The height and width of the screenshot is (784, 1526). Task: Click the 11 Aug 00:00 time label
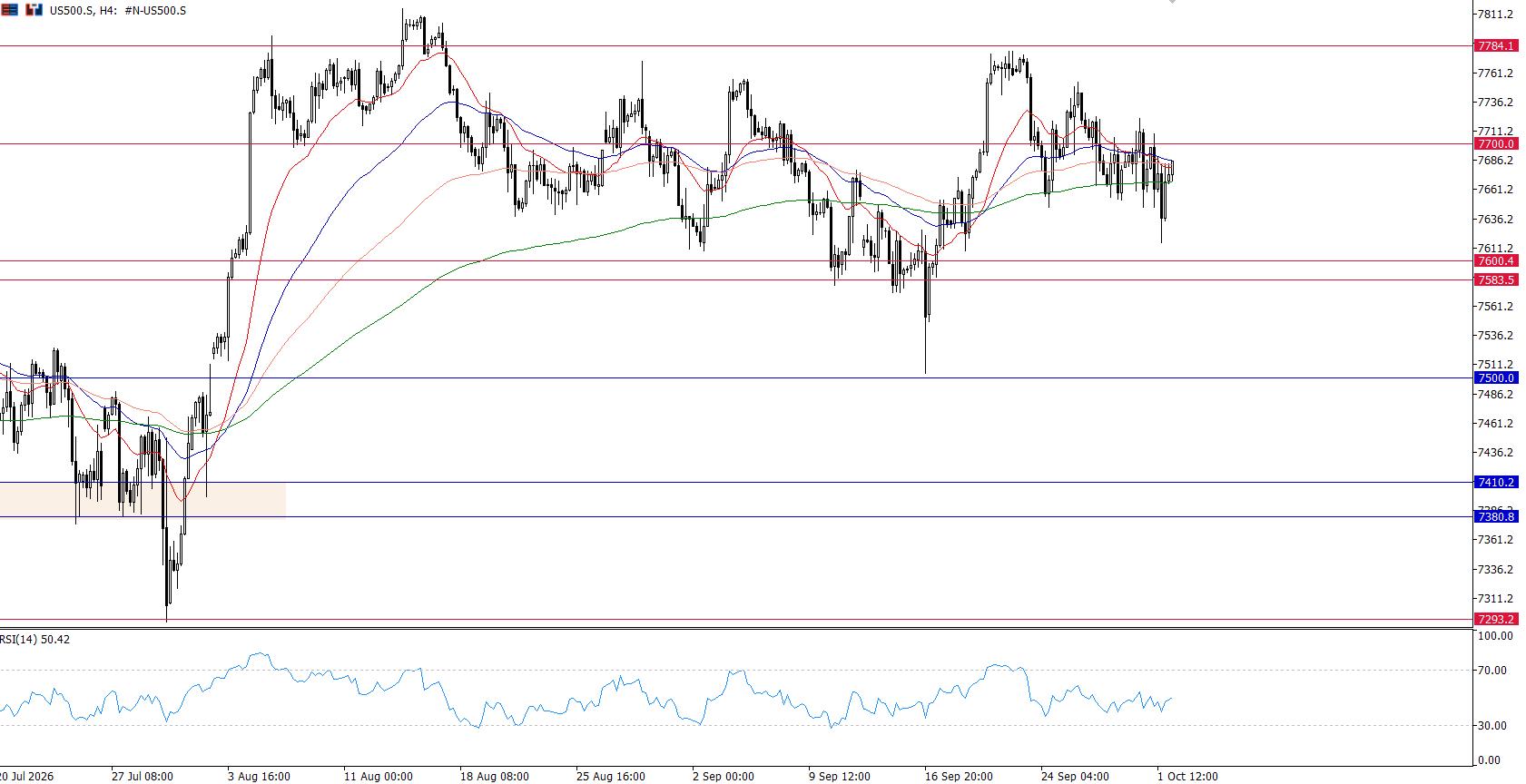click(x=378, y=777)
